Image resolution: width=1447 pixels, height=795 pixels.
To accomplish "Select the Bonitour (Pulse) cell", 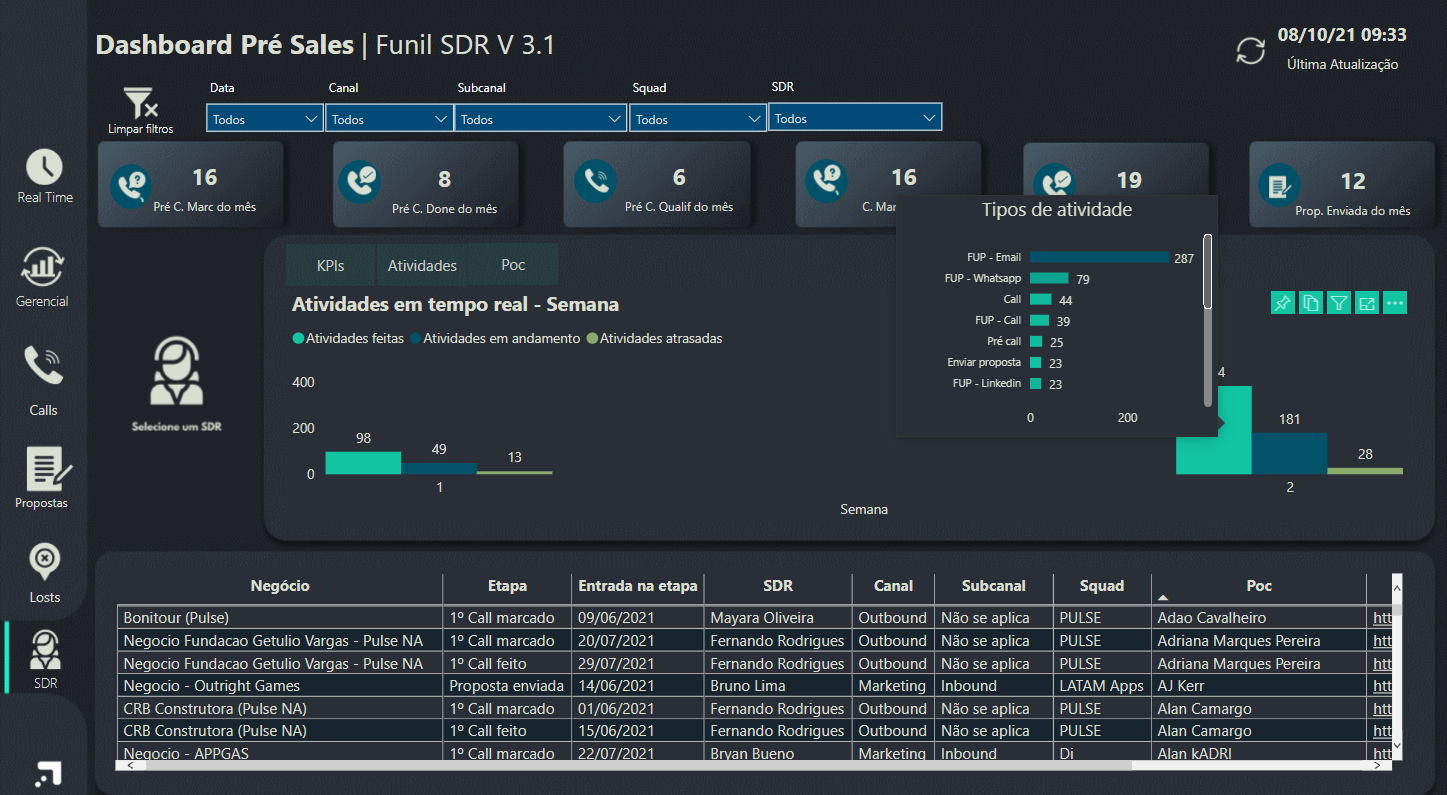I will (280, 618).
